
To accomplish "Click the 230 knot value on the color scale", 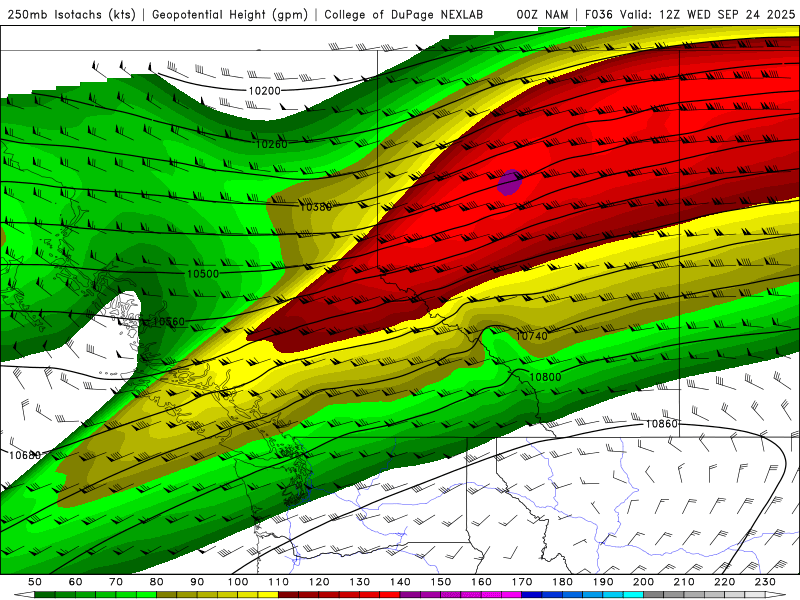I will (x=765, y=582).
